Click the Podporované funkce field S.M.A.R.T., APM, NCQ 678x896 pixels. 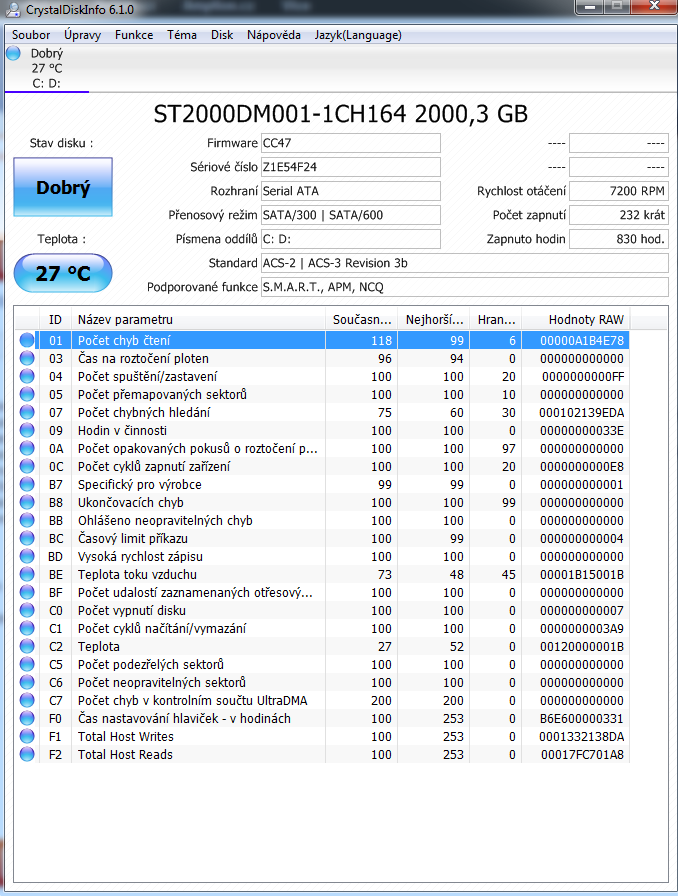click(x=465, y=287)
